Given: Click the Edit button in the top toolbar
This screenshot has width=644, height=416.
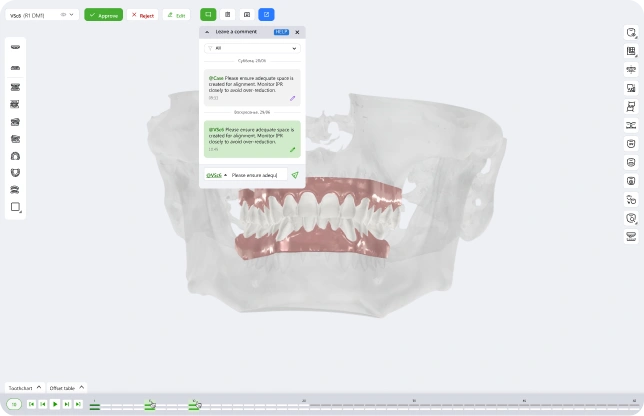Looking at the screenshot, I should [176, 15].
